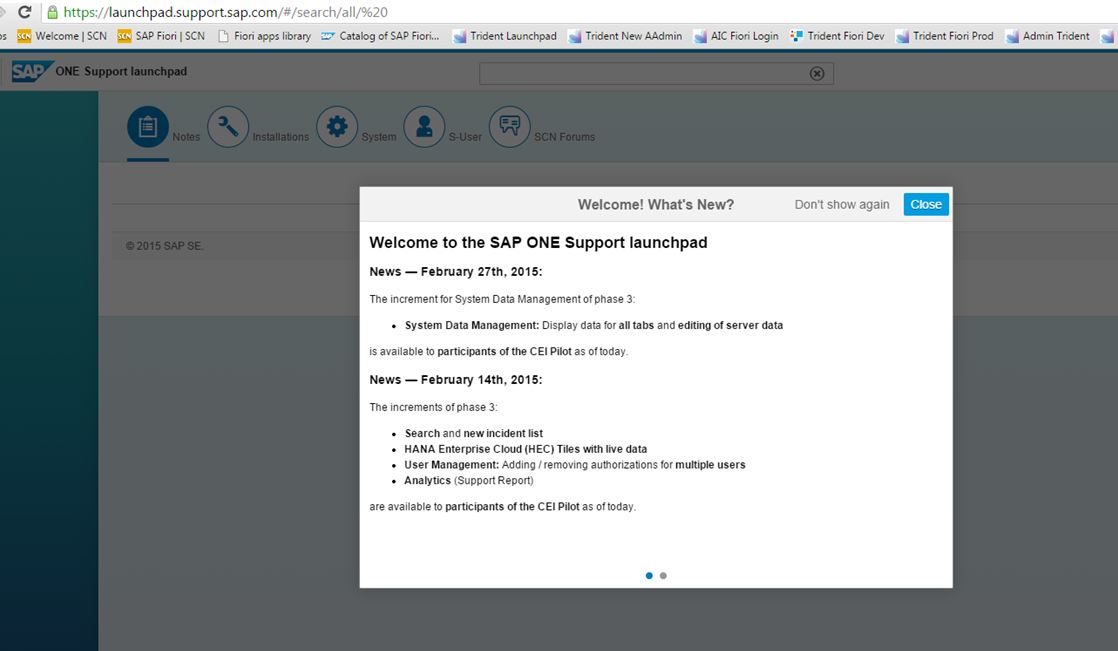The width and height of the screenshot is (1118, 651).
Task: Go to first page dot of dialog
Action: (649, 575)
